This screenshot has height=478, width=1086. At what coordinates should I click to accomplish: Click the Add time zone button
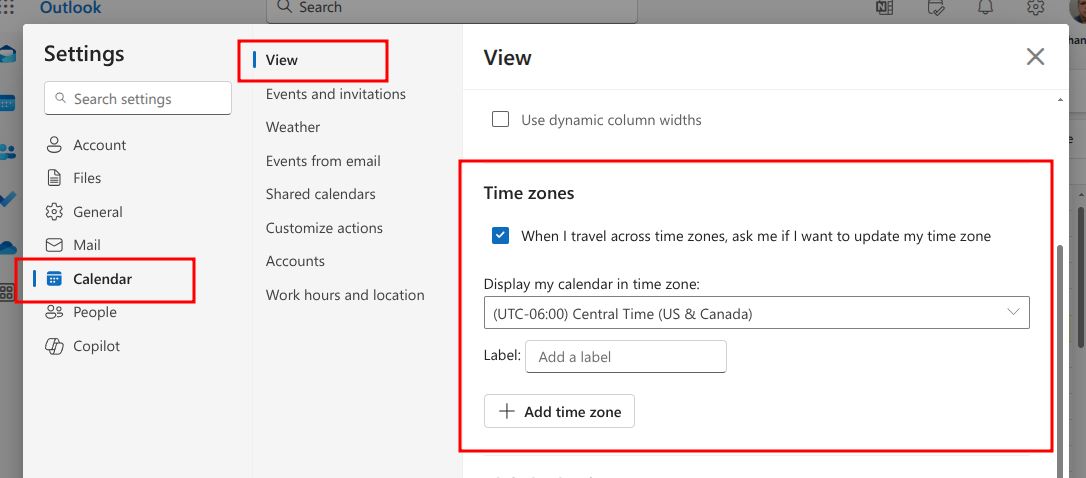tap(559, 411)
